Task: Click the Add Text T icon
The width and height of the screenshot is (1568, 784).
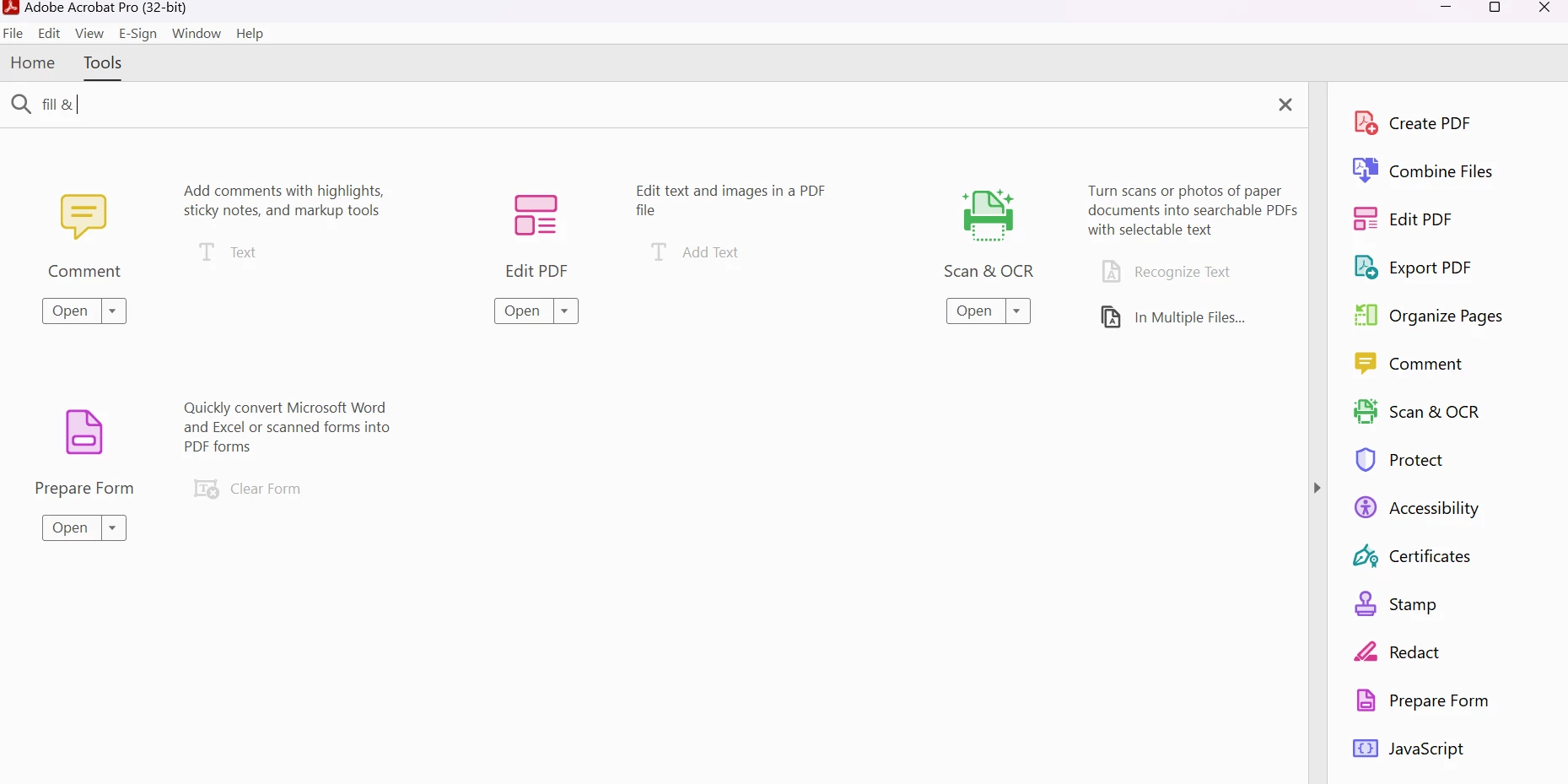Action: (659, 252)
